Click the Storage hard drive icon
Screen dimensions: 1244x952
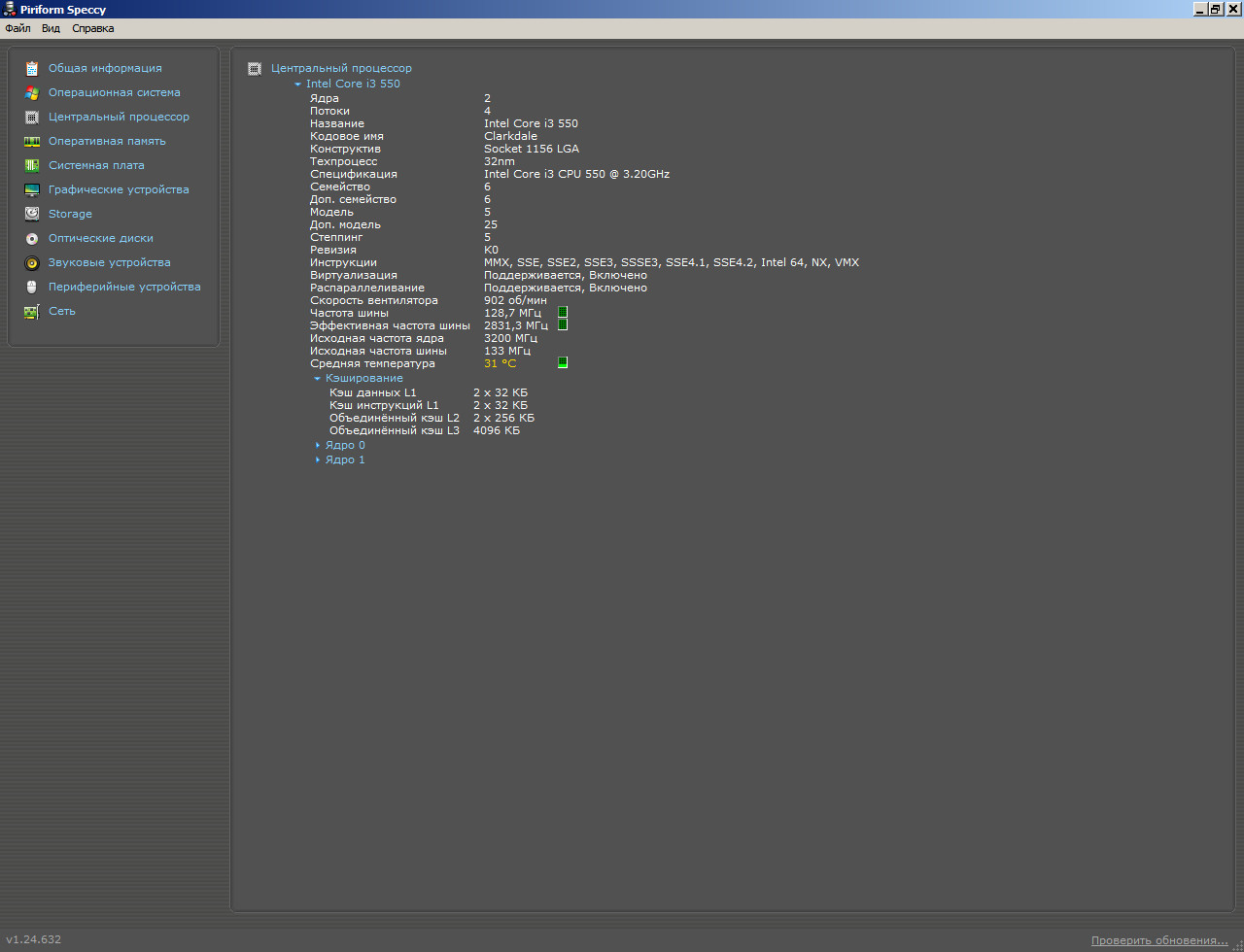coord(32,215)
